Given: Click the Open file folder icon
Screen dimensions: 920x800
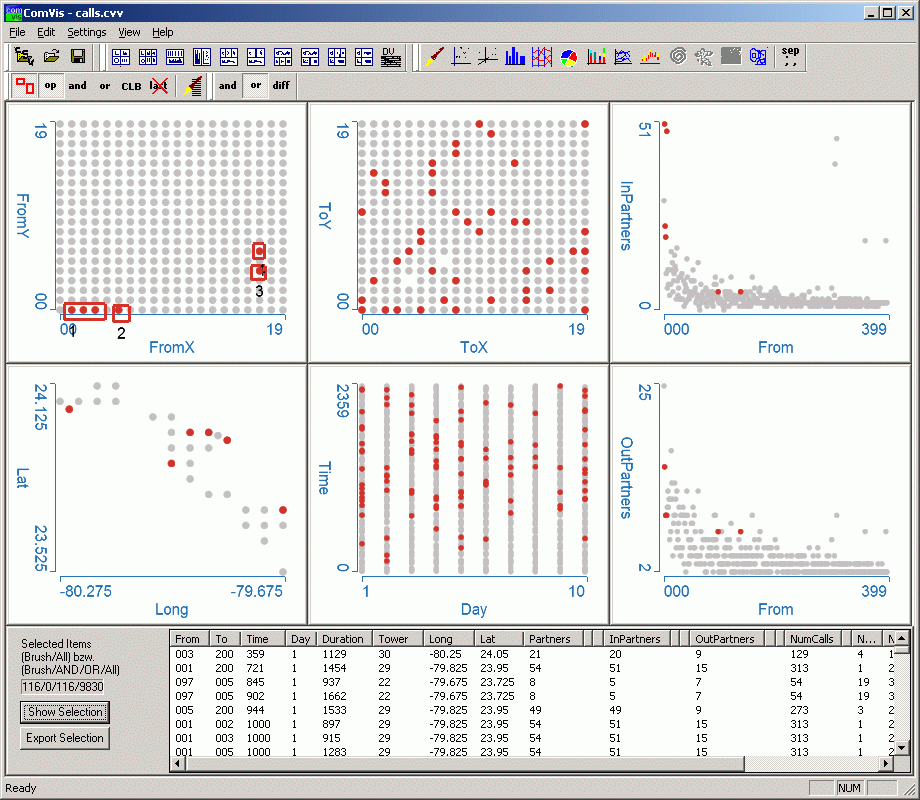Looking at the screenshot, I should pyautogui.click(x=51, y=57).
